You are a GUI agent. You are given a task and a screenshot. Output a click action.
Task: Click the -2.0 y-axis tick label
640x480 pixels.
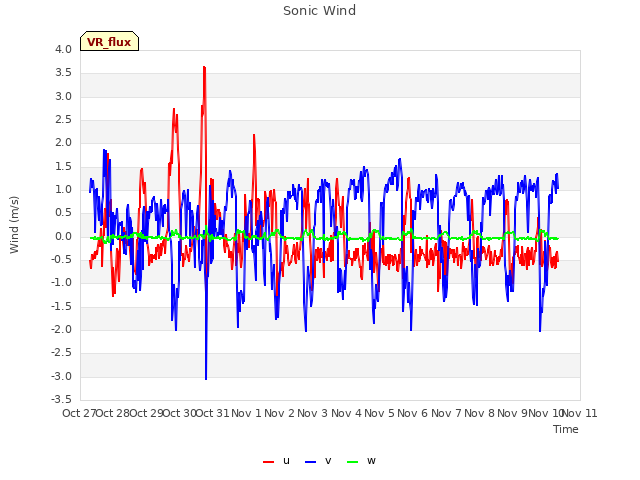coord(61,329)
